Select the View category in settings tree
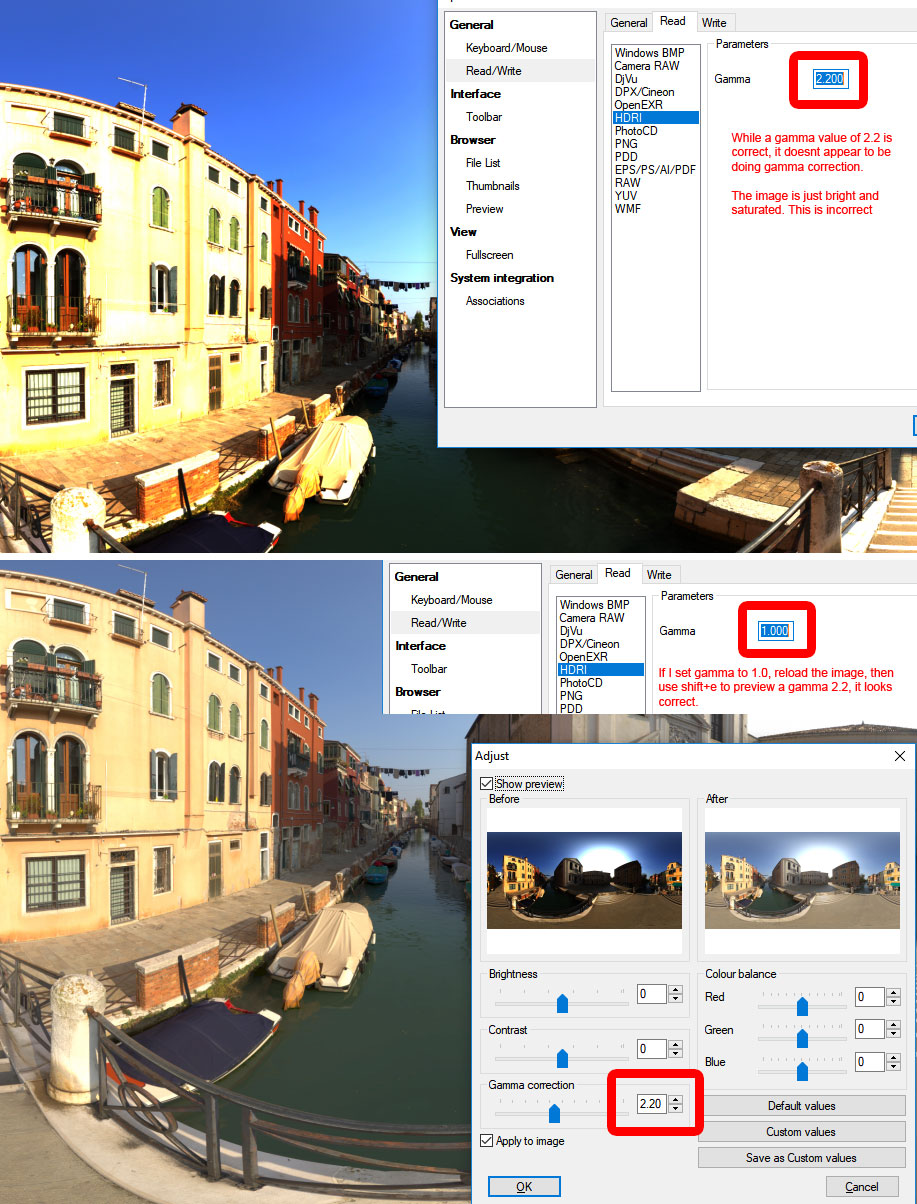This screenshot has width=917, height=1204. pos(463,232)
